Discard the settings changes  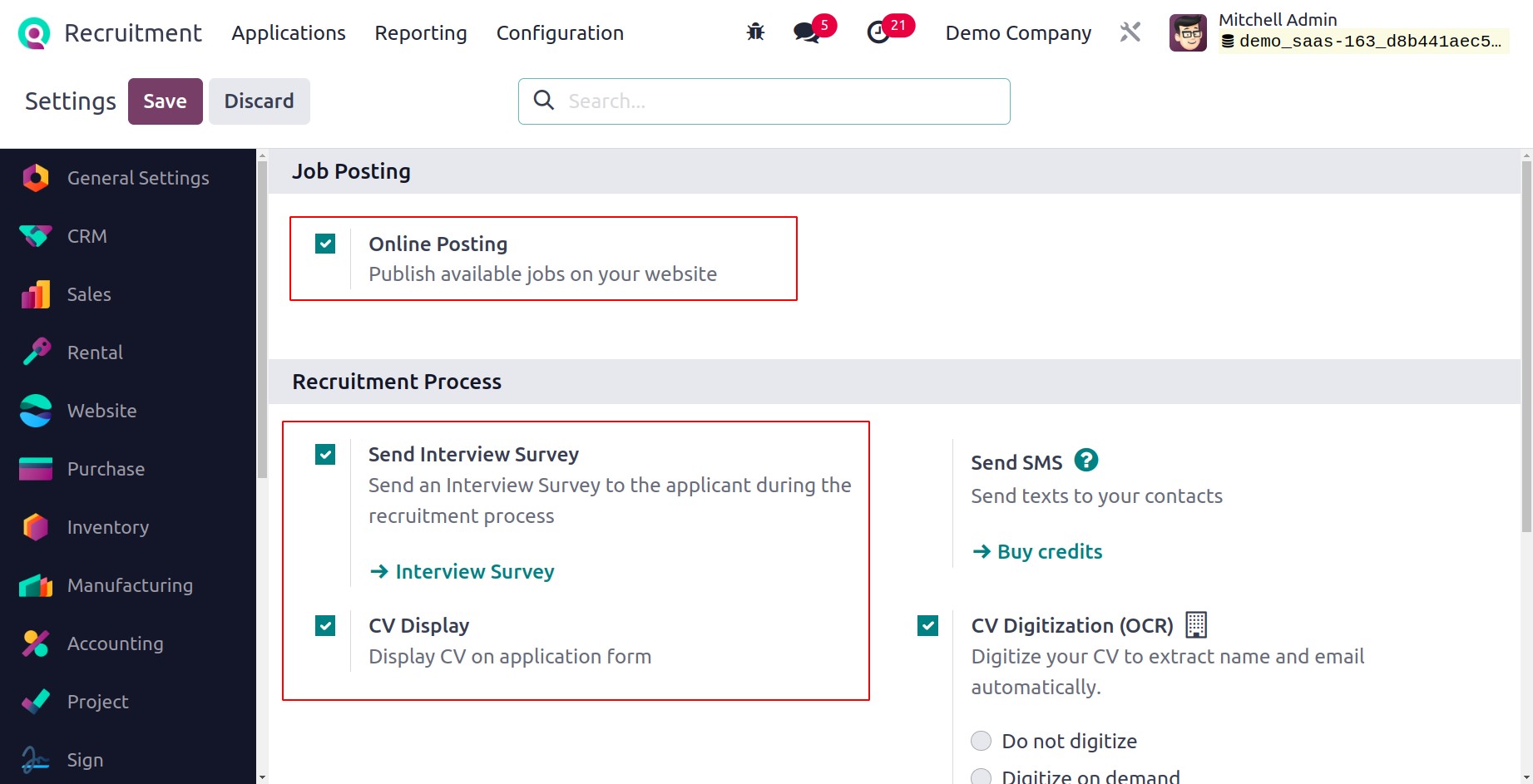(x=259, y=101)
